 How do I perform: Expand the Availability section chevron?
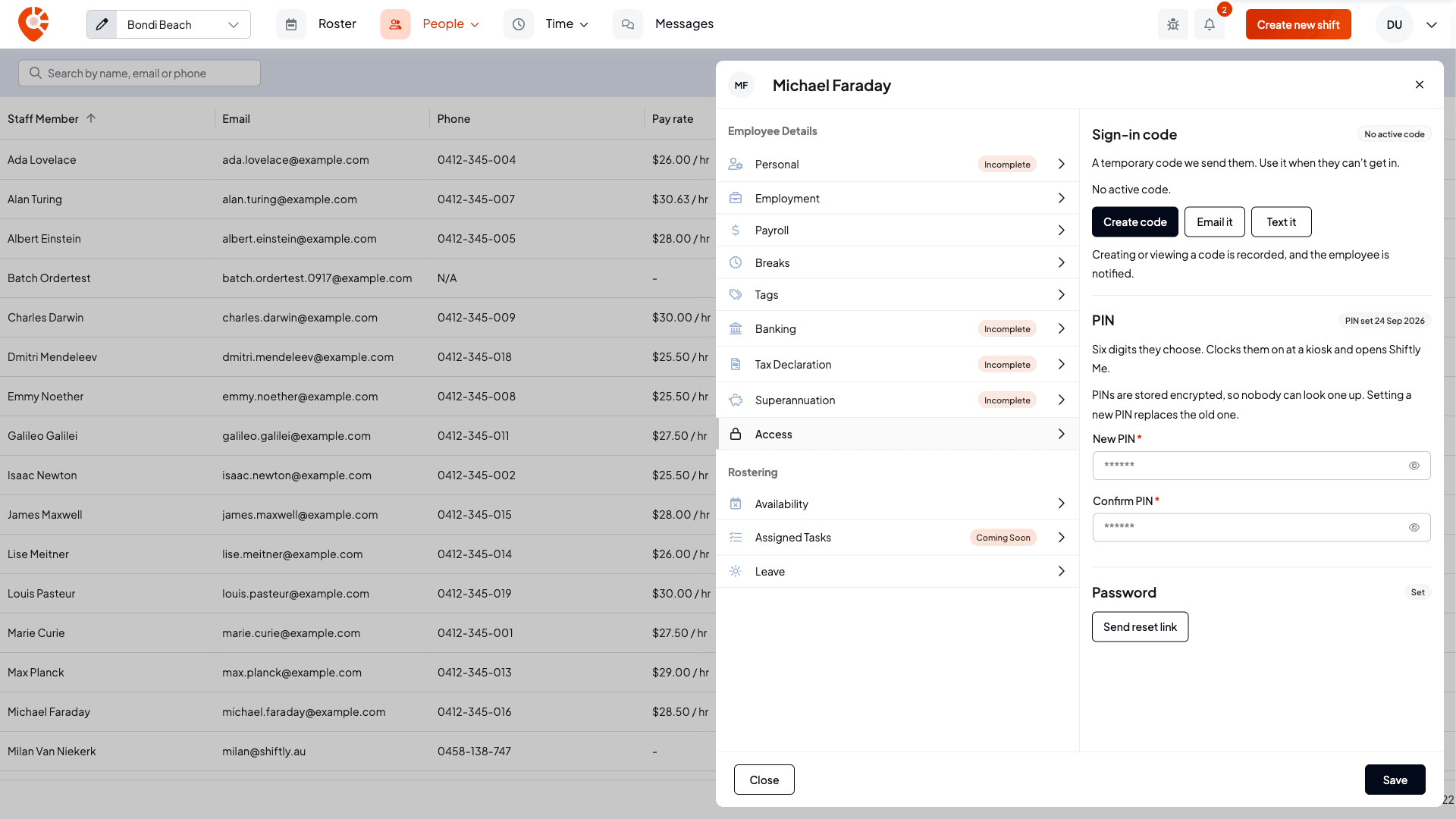point(1062,504)
